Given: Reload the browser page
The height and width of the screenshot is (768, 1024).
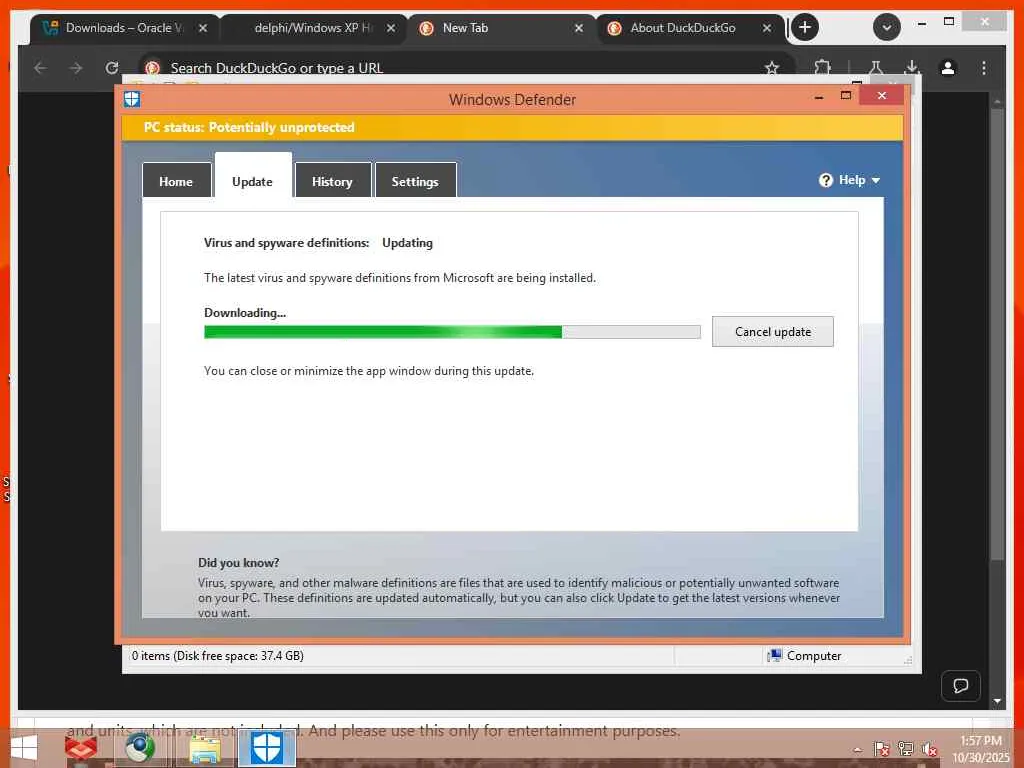Looking at the screenshot, I should 112,68.
